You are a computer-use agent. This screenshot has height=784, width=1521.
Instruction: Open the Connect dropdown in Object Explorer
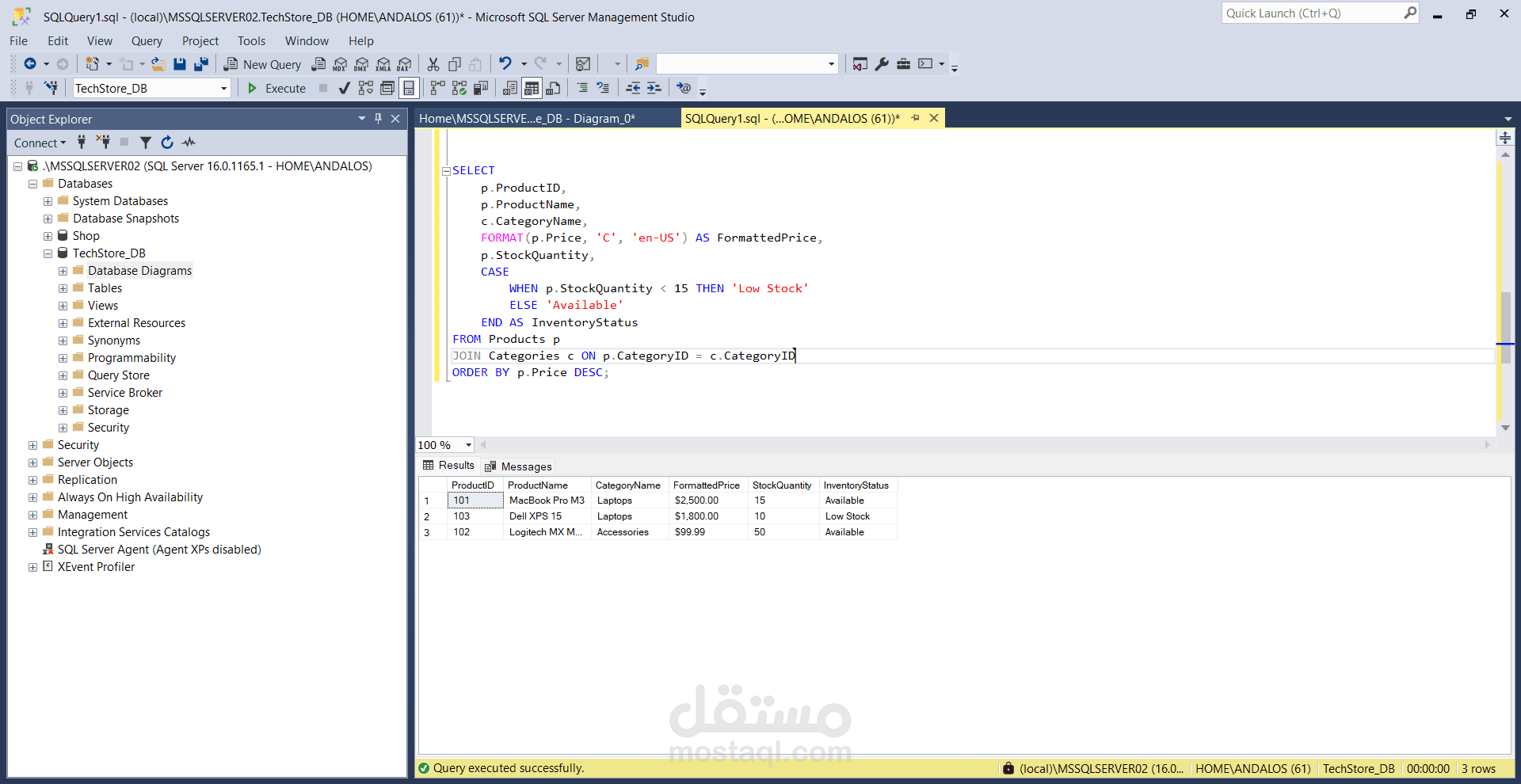point(40,143)
